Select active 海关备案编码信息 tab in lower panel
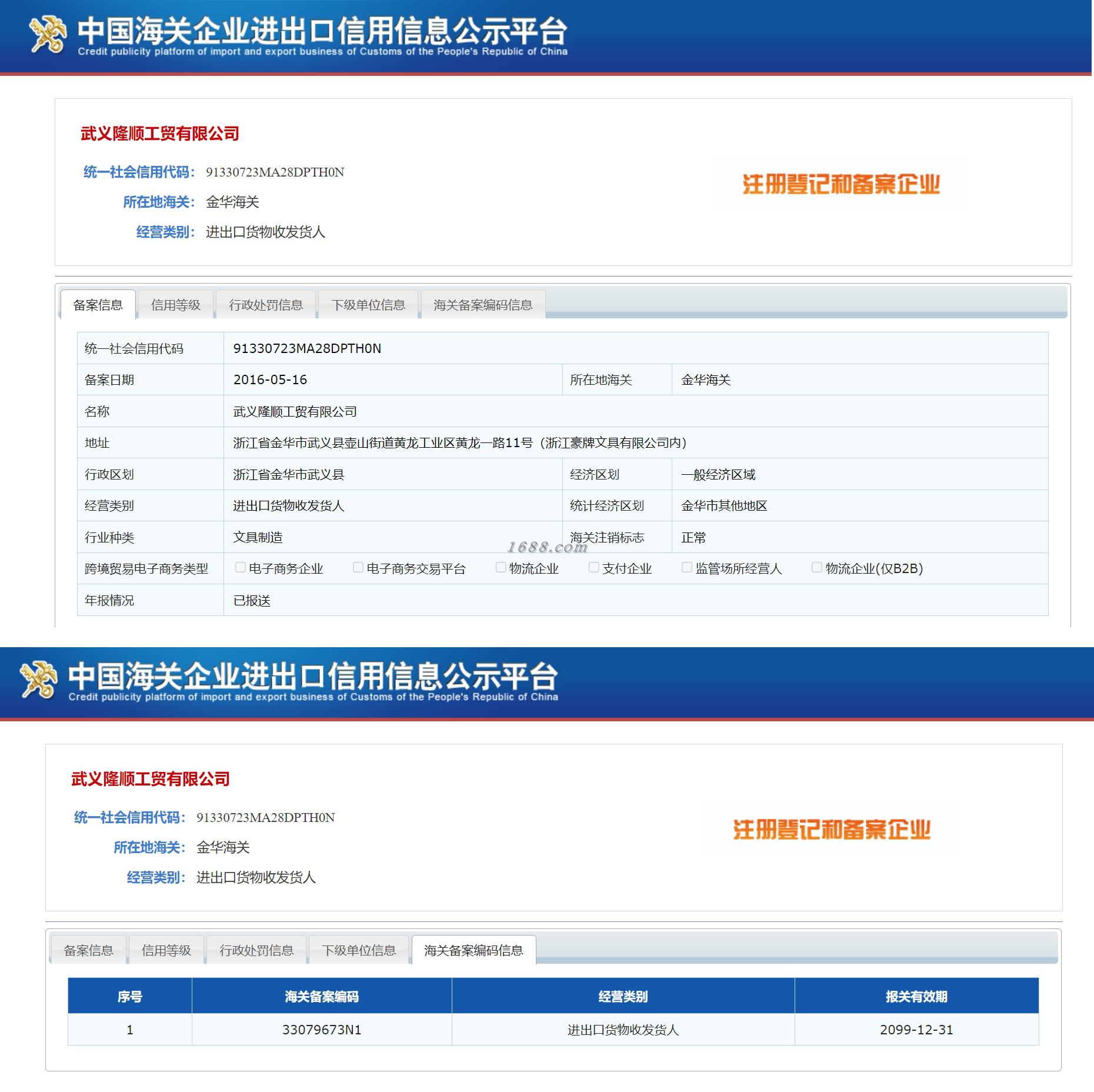The image size is (1094, 1092). click(473, 950)
